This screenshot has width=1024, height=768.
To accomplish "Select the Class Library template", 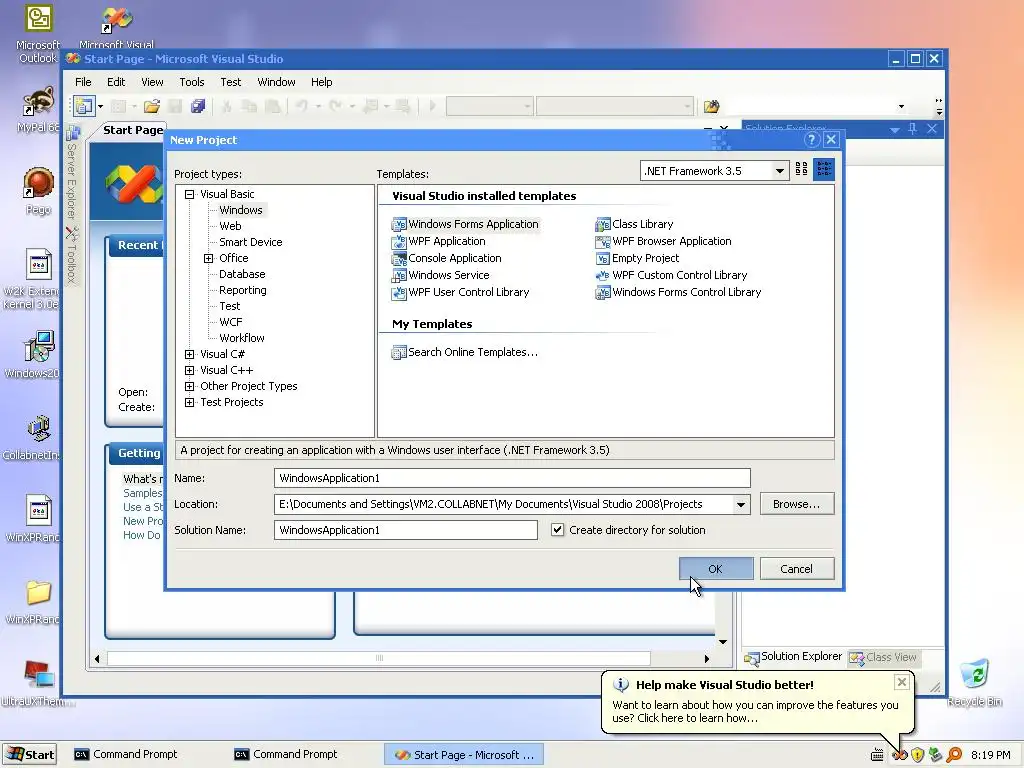I will click(634, 224).
